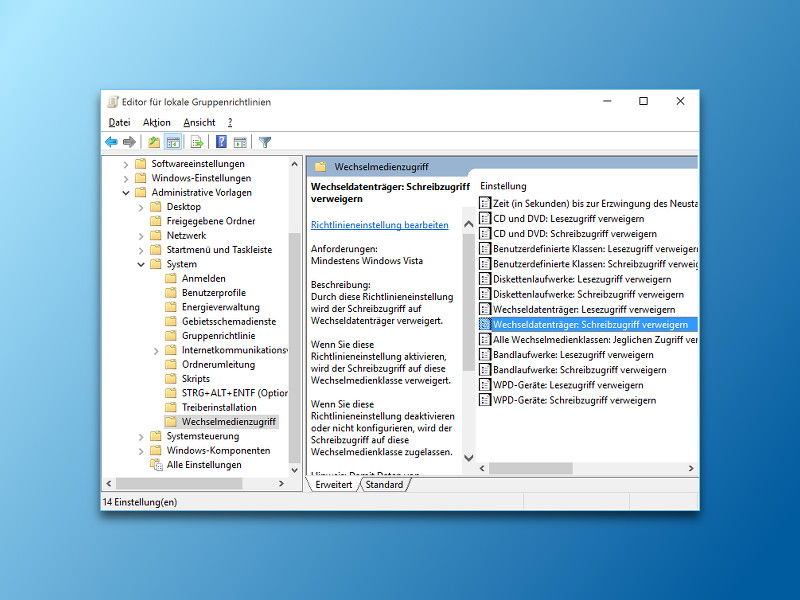Toggle the console tree toolbar icon
The height and width of the screenshot is (600, 800).
click(173, 142)
